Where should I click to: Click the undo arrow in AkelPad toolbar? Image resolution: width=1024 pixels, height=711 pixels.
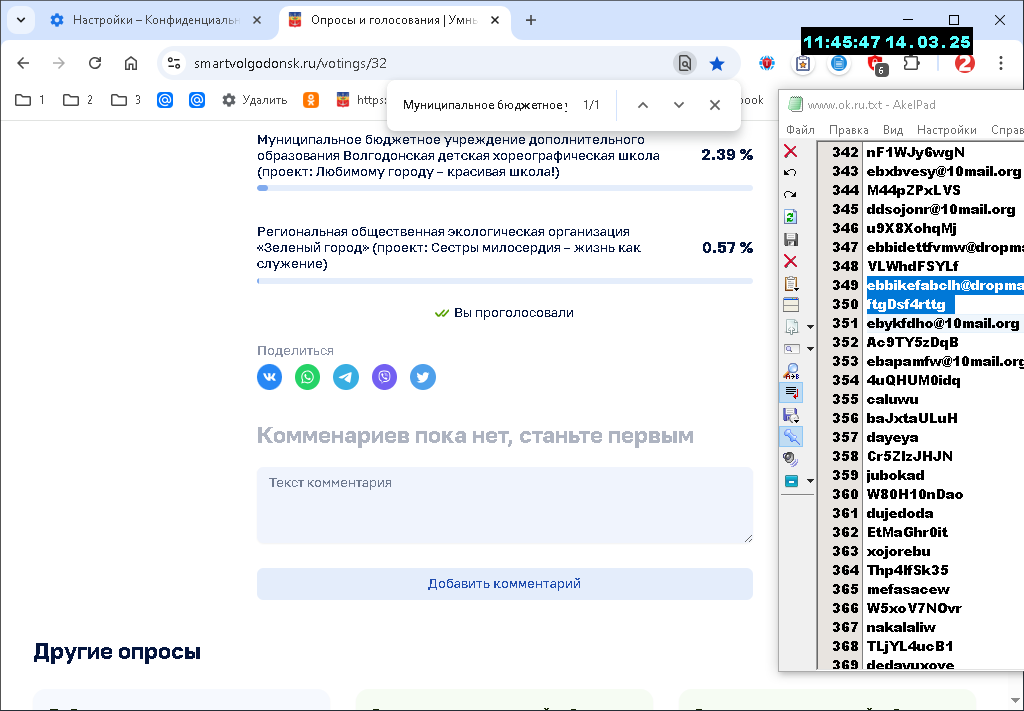(x=790, y=172)
